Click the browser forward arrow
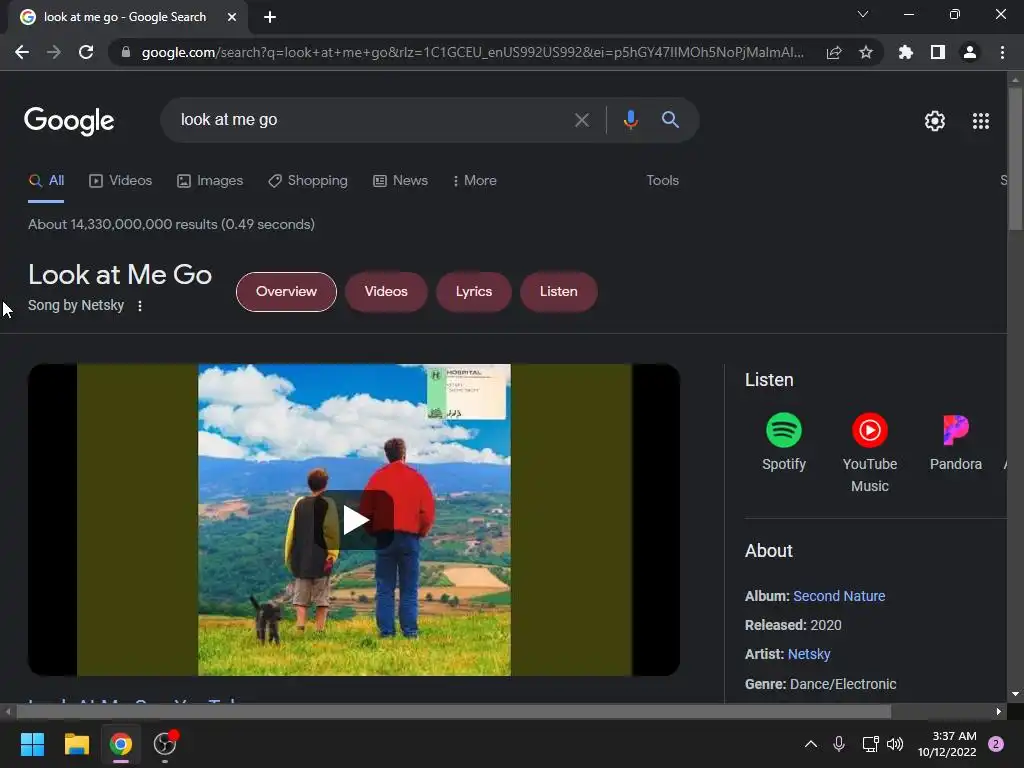The width and height of the screenshot is (1024, 768). pos(54,52)
